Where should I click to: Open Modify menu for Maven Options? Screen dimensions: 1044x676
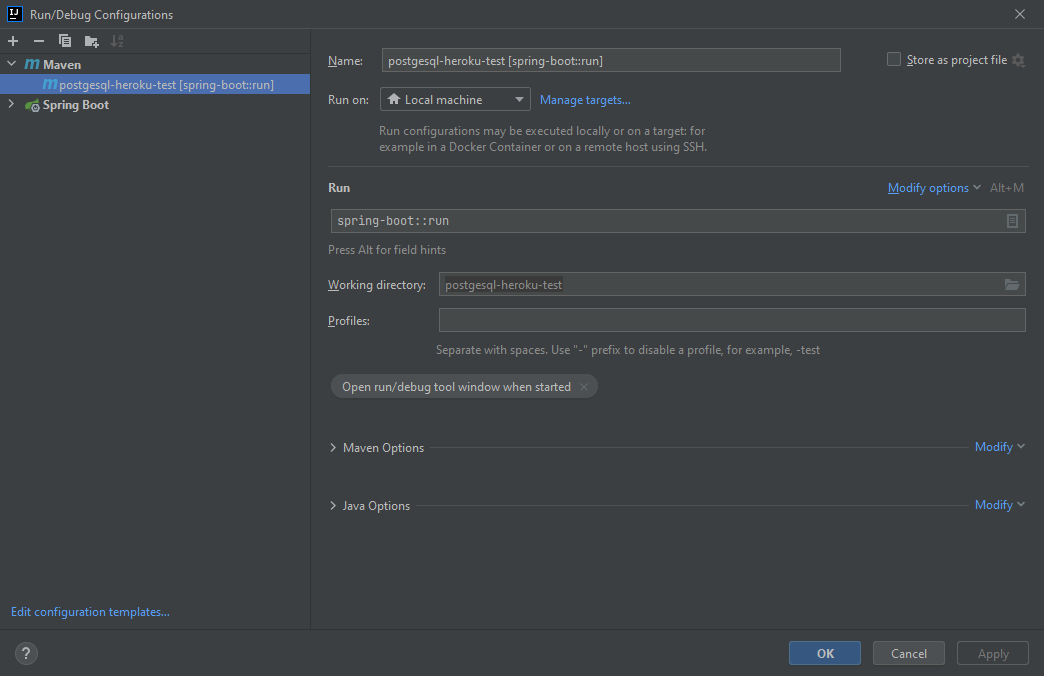(999, 447)
